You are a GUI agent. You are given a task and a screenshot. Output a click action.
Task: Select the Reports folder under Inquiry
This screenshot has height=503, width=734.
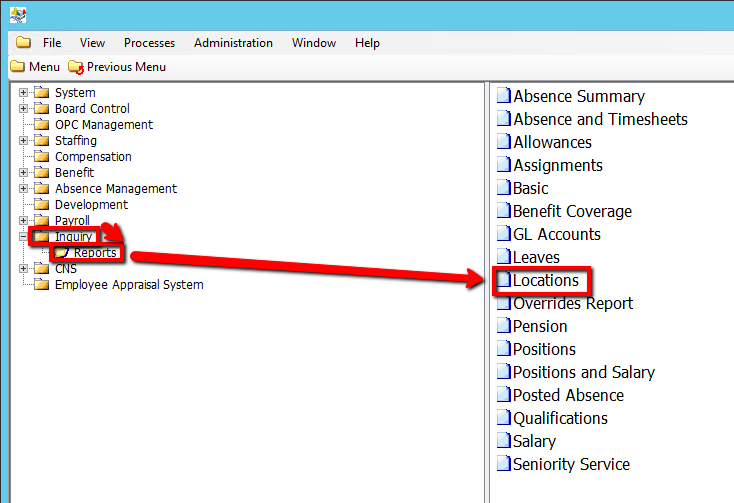click(x=95, y=253)
